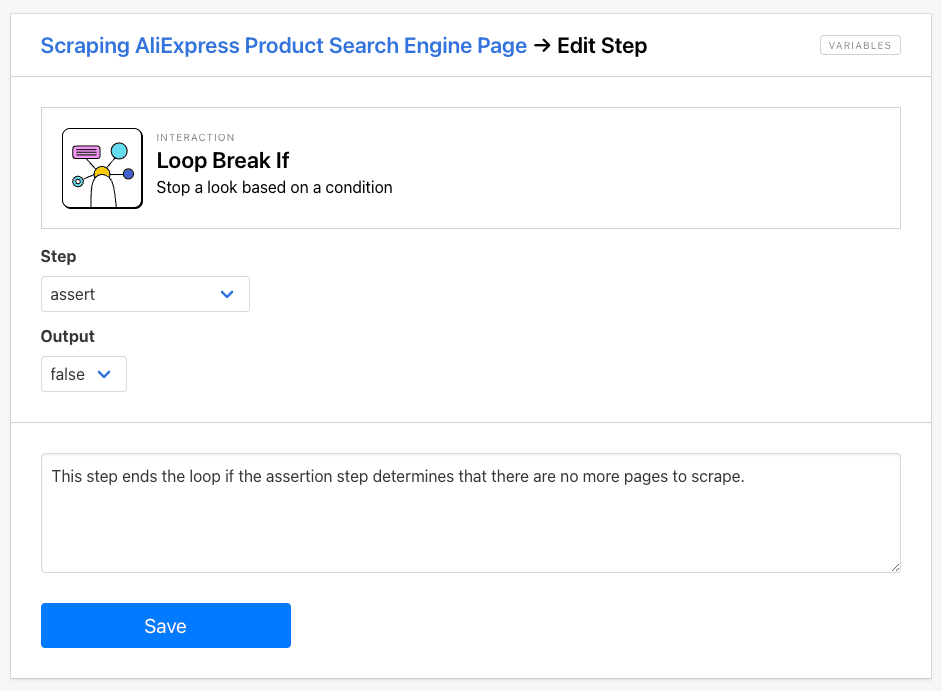Click the blue Save button
This screenshot has height=691, width=942.
(166, 626)
